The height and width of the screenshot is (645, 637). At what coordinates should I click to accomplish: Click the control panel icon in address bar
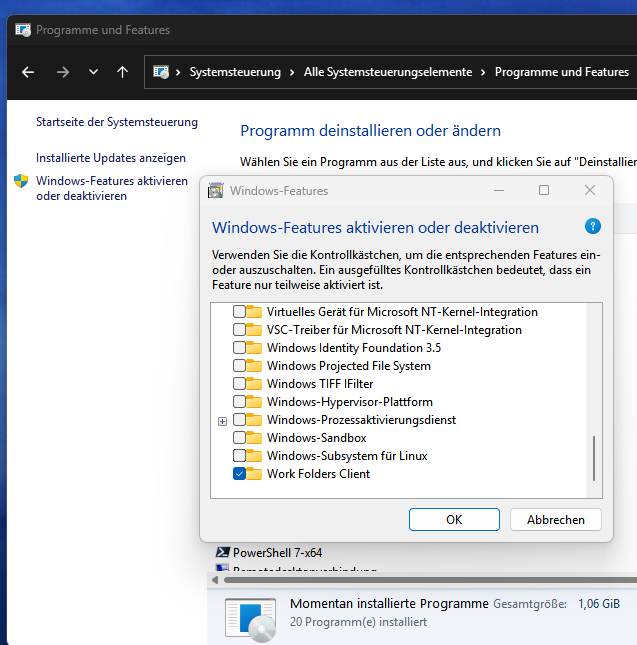tap(161, 72)
